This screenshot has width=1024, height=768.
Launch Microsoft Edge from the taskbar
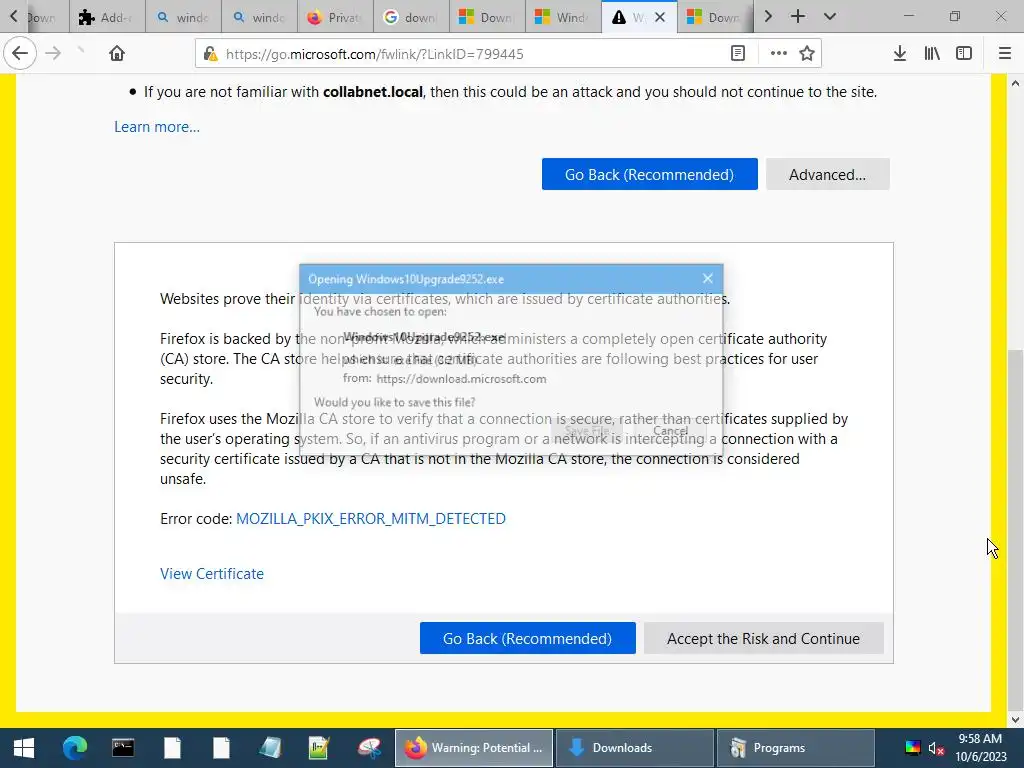[x=74, y=748]
